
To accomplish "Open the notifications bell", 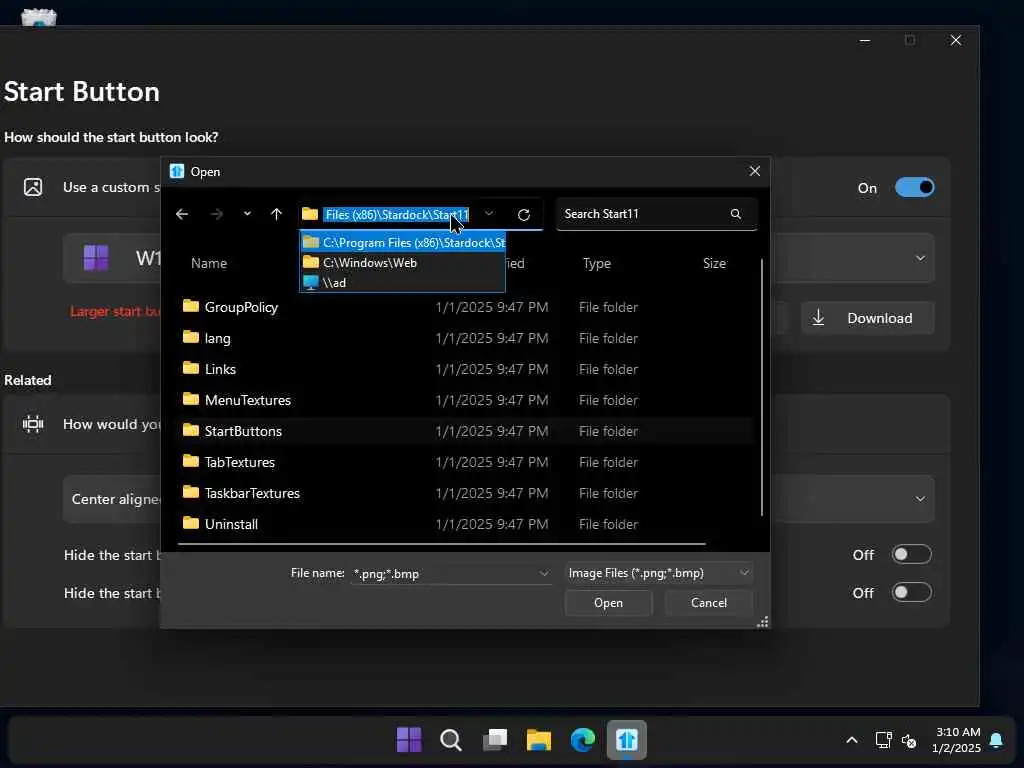I will pos(996,740).
